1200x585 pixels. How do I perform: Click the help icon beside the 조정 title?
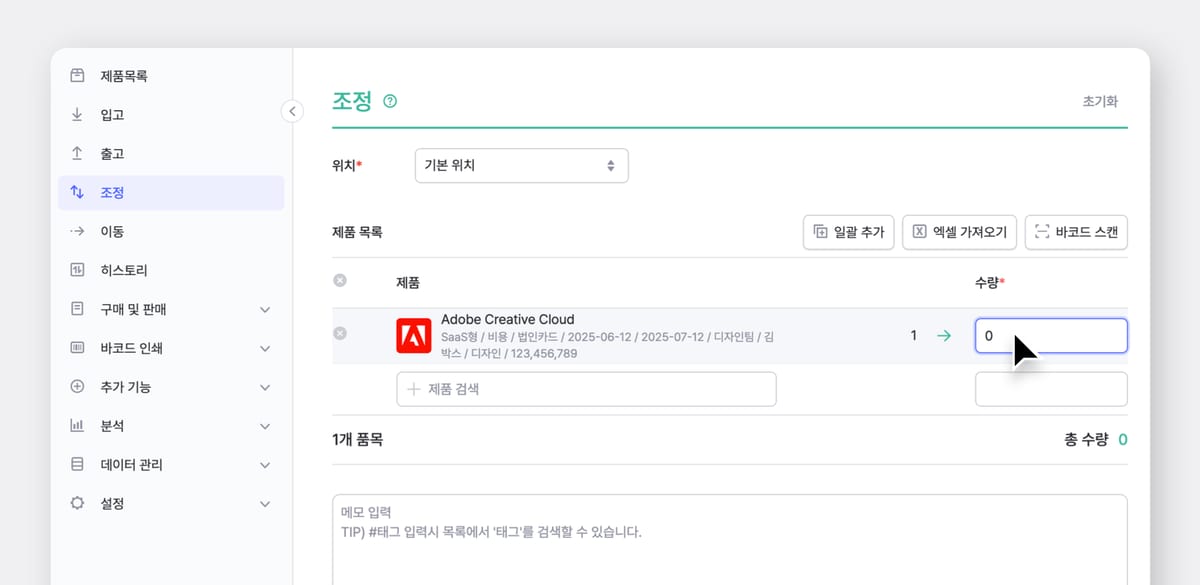(390, 100)
